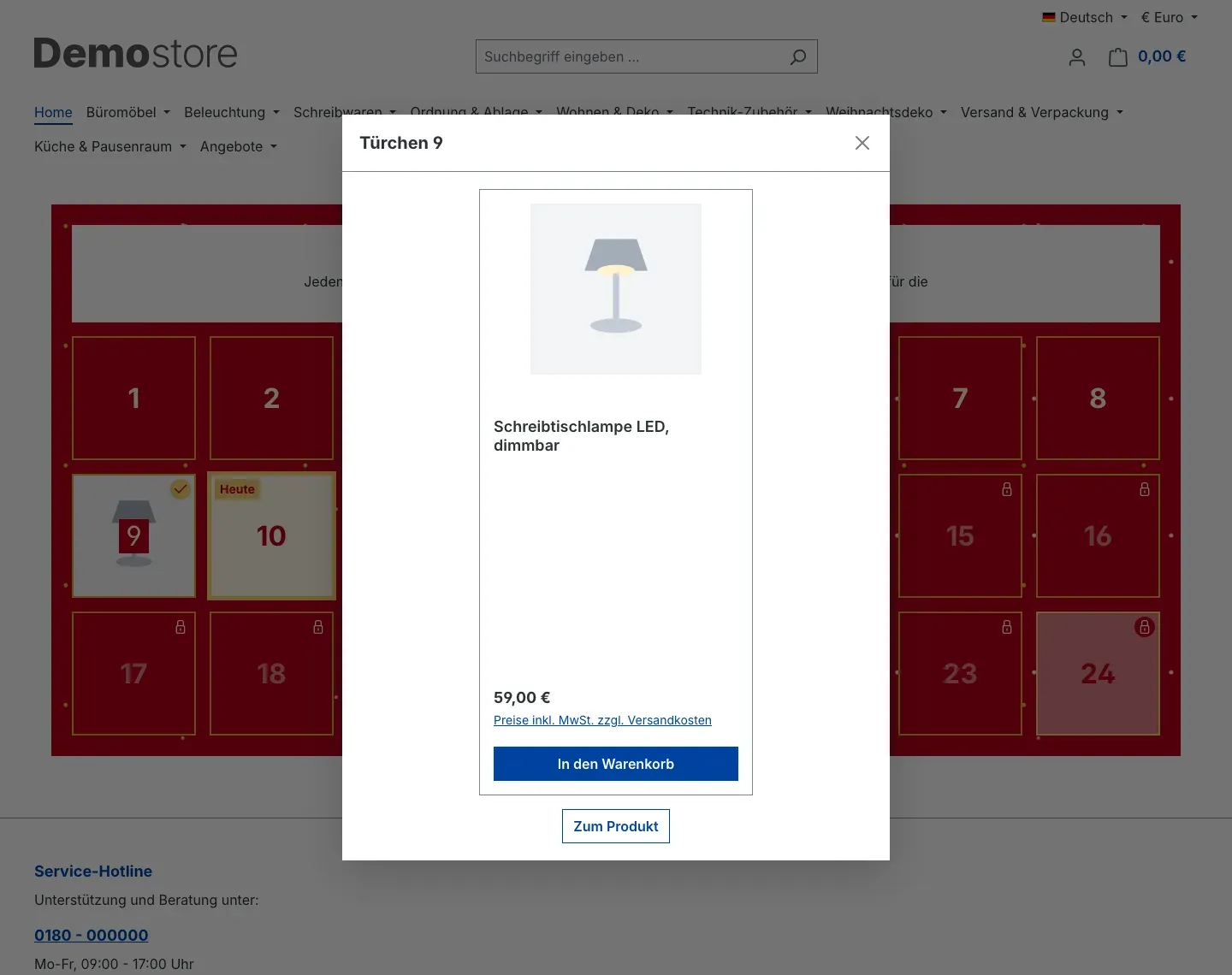Close the Türchen 9 dialog
Image resolution: width=1232 pixels, height=975 pixels.
[862, 143]
